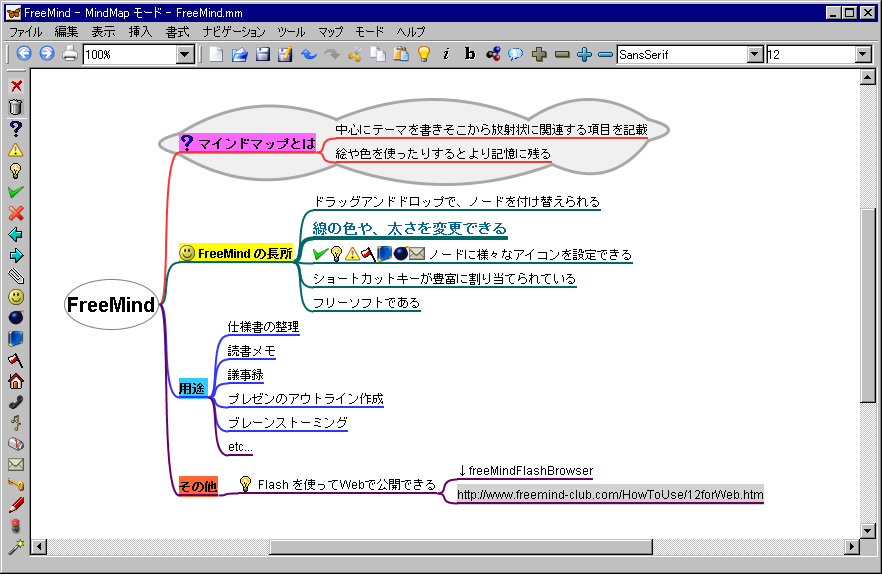Open the SansSerif font dropdown arrow

click(x=755, y=55)
